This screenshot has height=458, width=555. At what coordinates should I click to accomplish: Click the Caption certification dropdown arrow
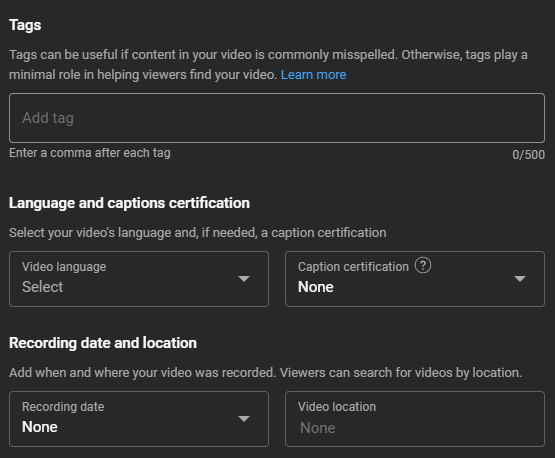click(x=520, y=279)
